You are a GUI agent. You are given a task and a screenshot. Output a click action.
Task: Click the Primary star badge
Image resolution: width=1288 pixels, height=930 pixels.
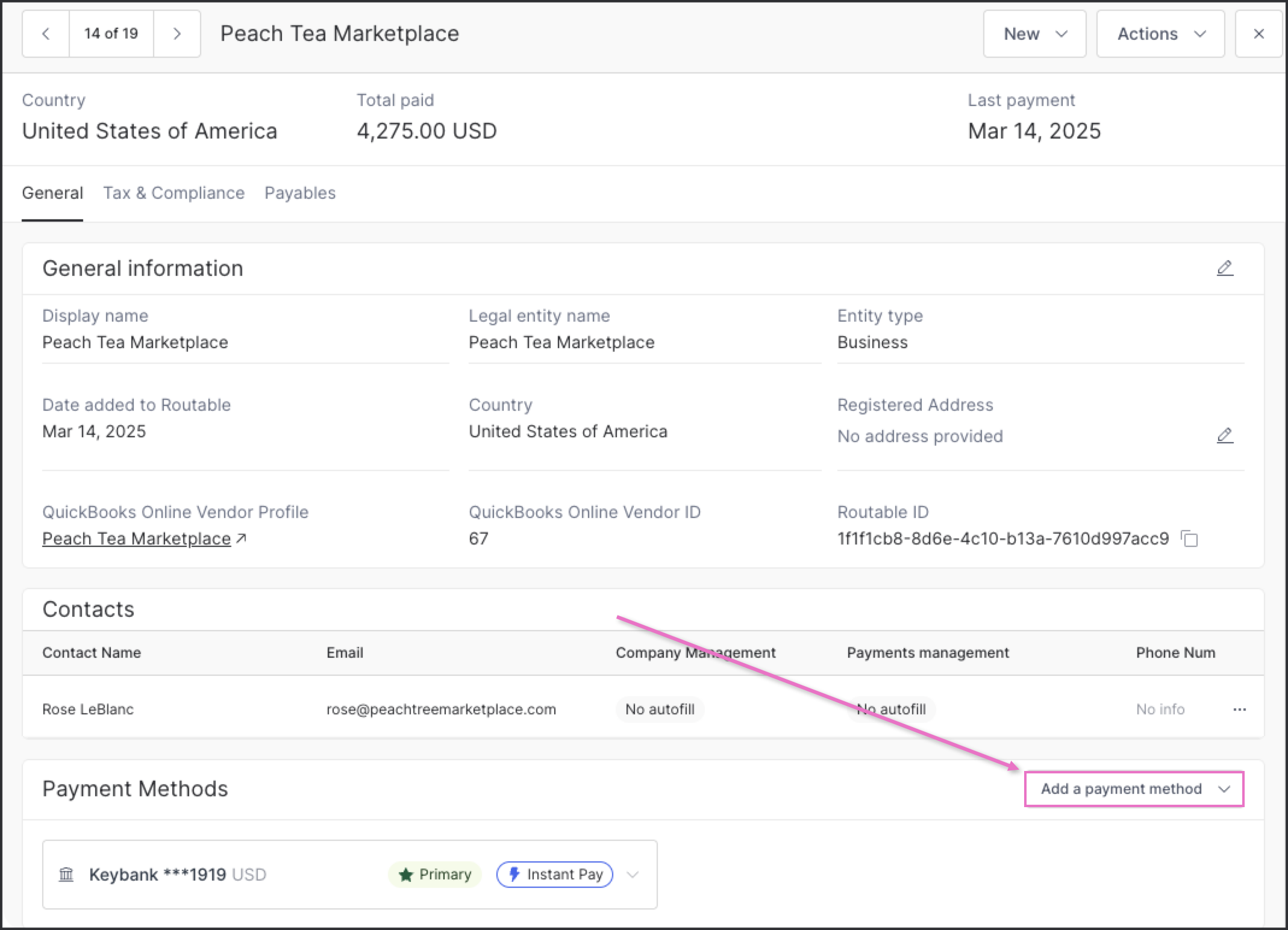tap(435, 875)
